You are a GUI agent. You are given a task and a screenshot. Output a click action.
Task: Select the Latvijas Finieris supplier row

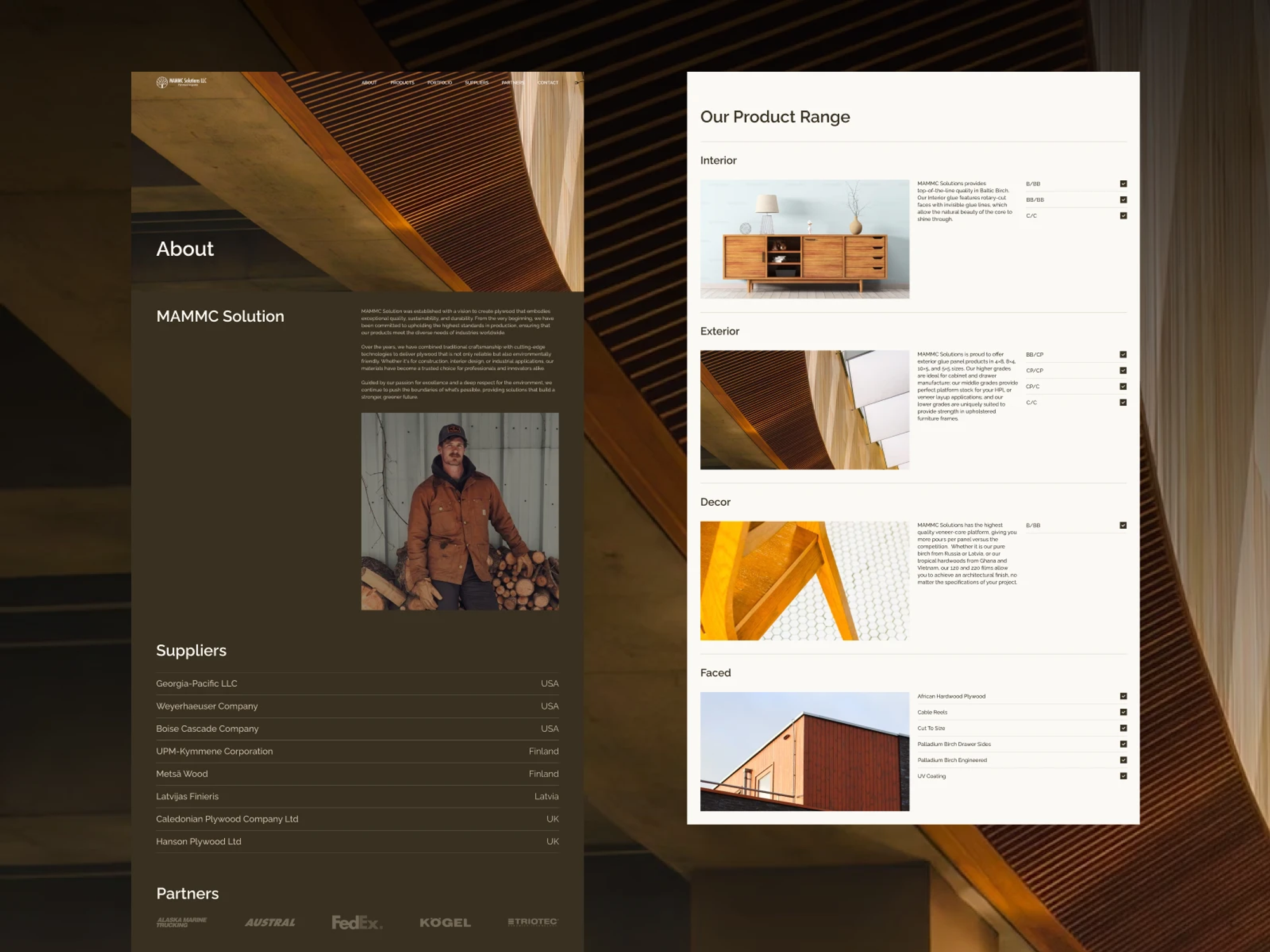(x=358, y=797)
